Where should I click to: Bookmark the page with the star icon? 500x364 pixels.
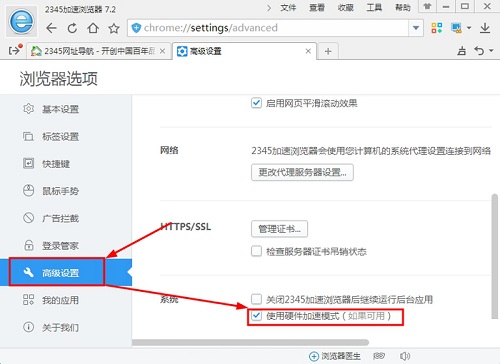114,28
